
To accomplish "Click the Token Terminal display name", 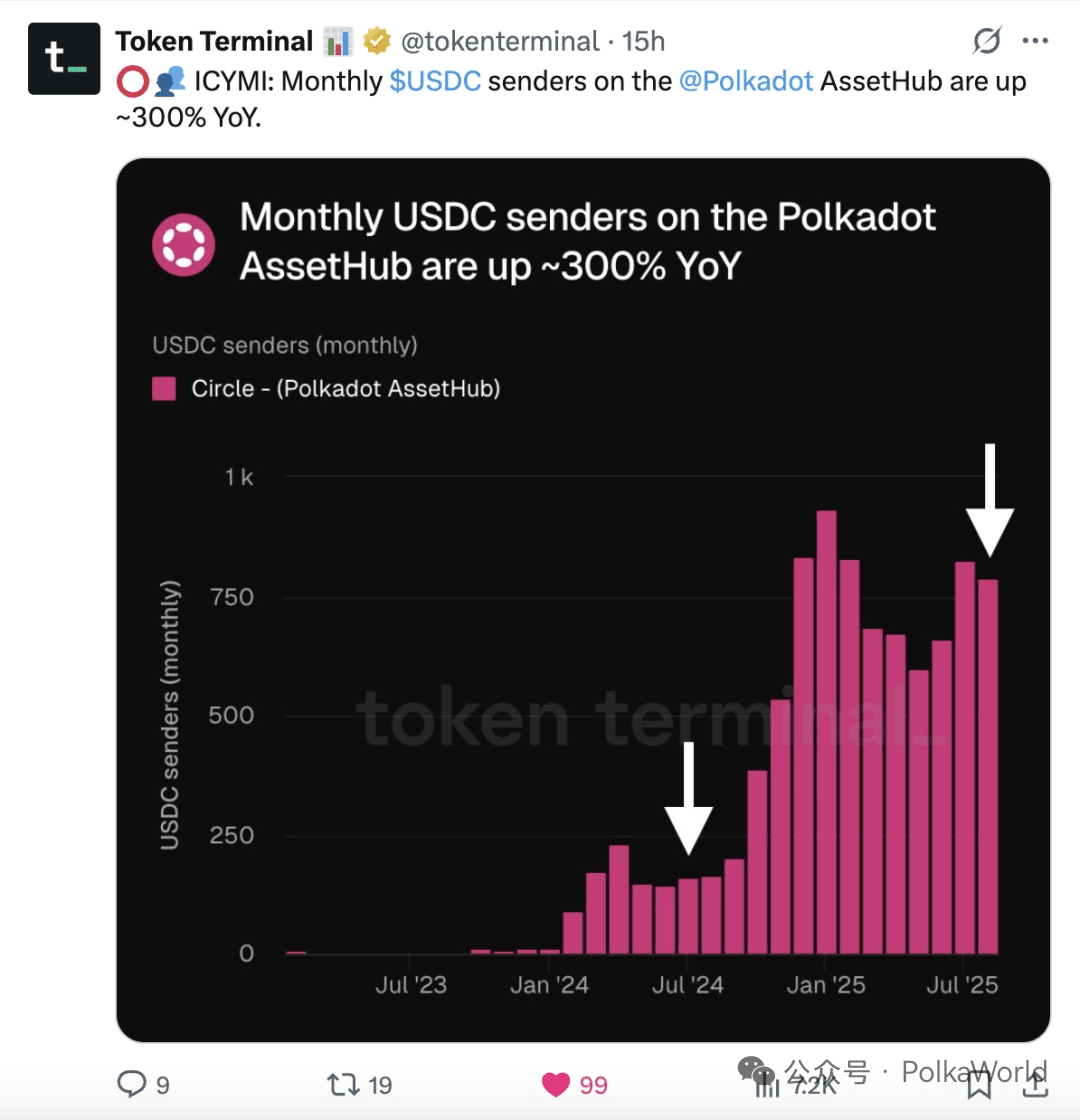I will click(x=214, y=41).
